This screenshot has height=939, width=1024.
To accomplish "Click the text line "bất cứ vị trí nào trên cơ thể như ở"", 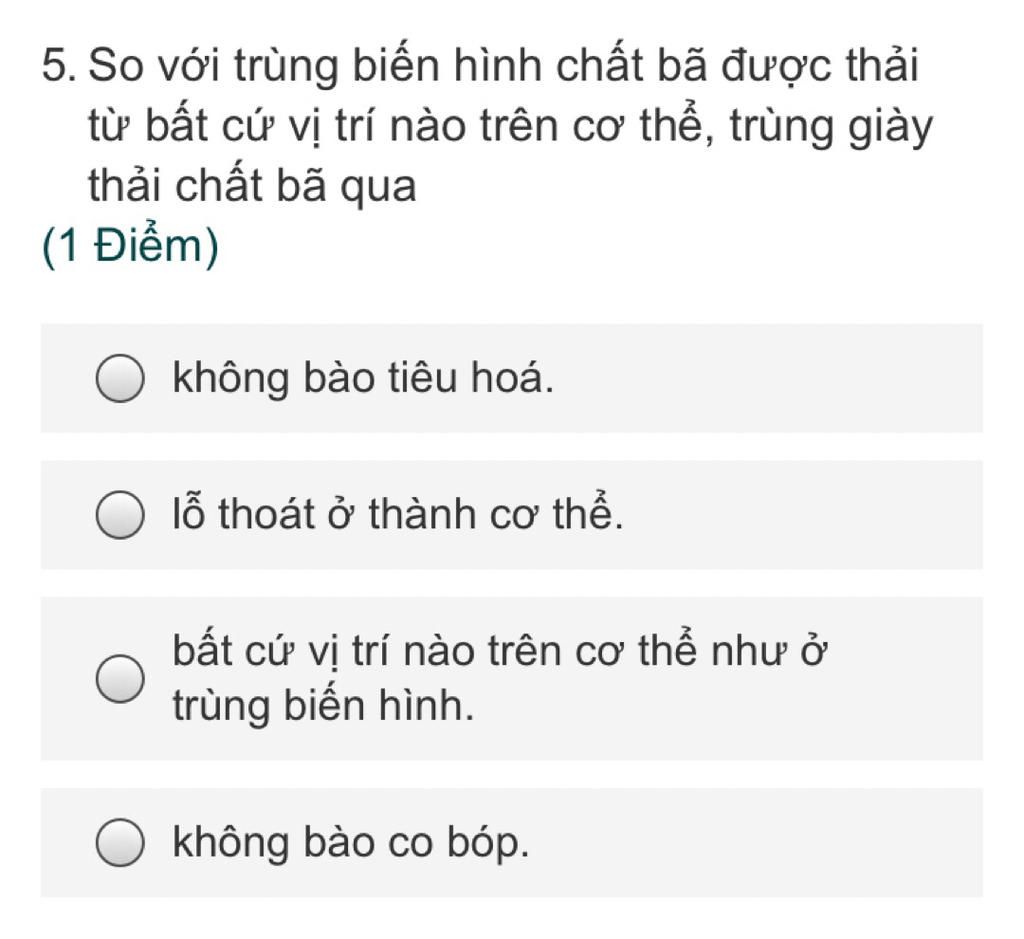I will coord(500,650).
